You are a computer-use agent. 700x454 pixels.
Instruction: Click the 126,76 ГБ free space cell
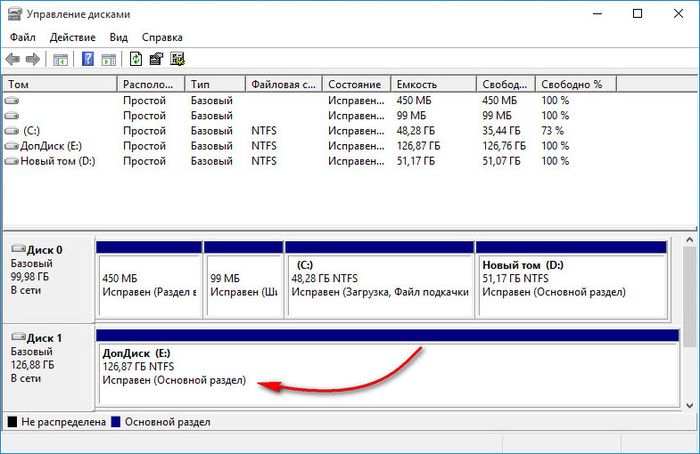504,146
